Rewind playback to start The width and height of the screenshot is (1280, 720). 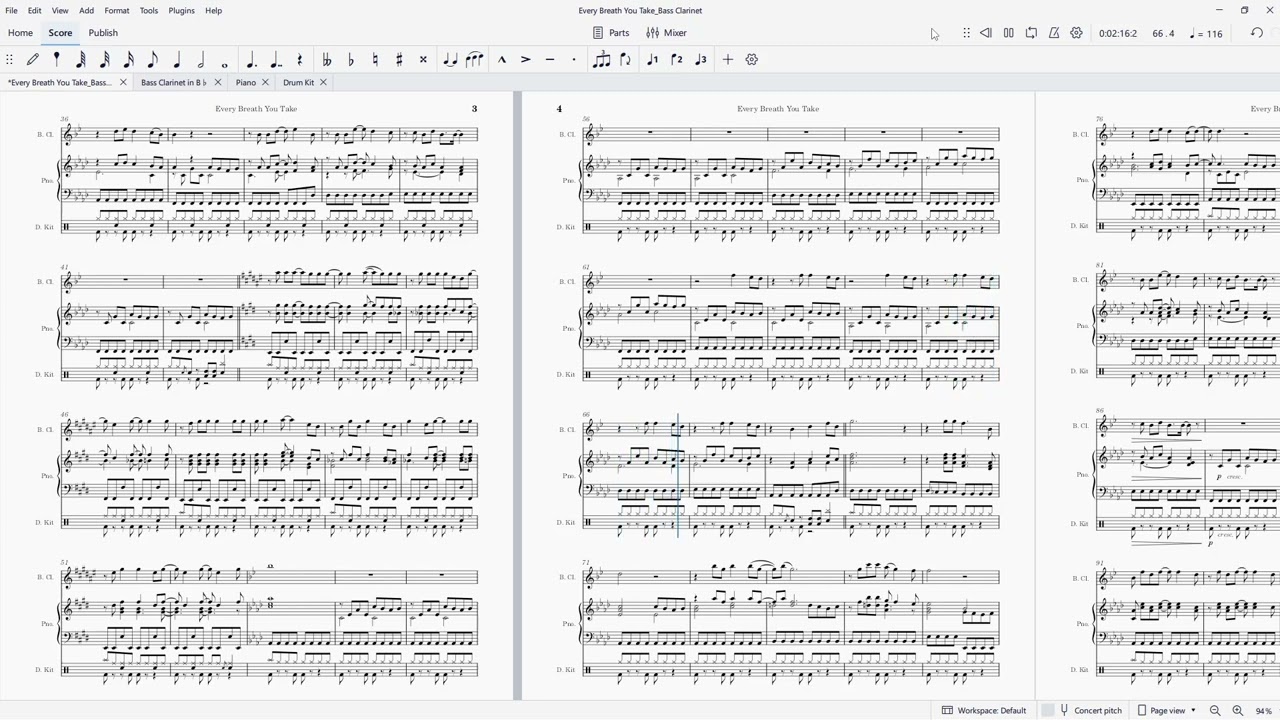[x=986, y=33]
